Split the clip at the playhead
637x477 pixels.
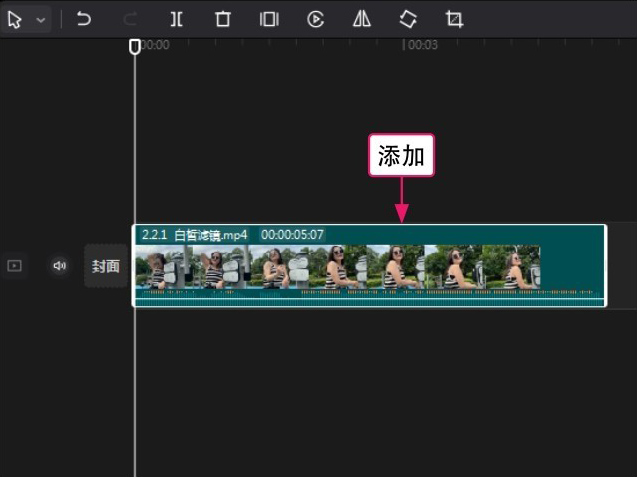[x=176, y=19]
